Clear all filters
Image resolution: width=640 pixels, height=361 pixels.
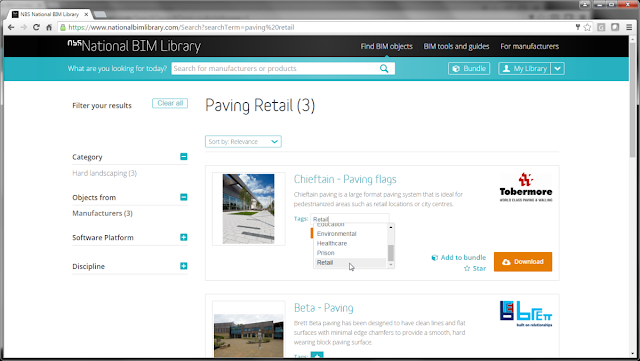point(170,103)
